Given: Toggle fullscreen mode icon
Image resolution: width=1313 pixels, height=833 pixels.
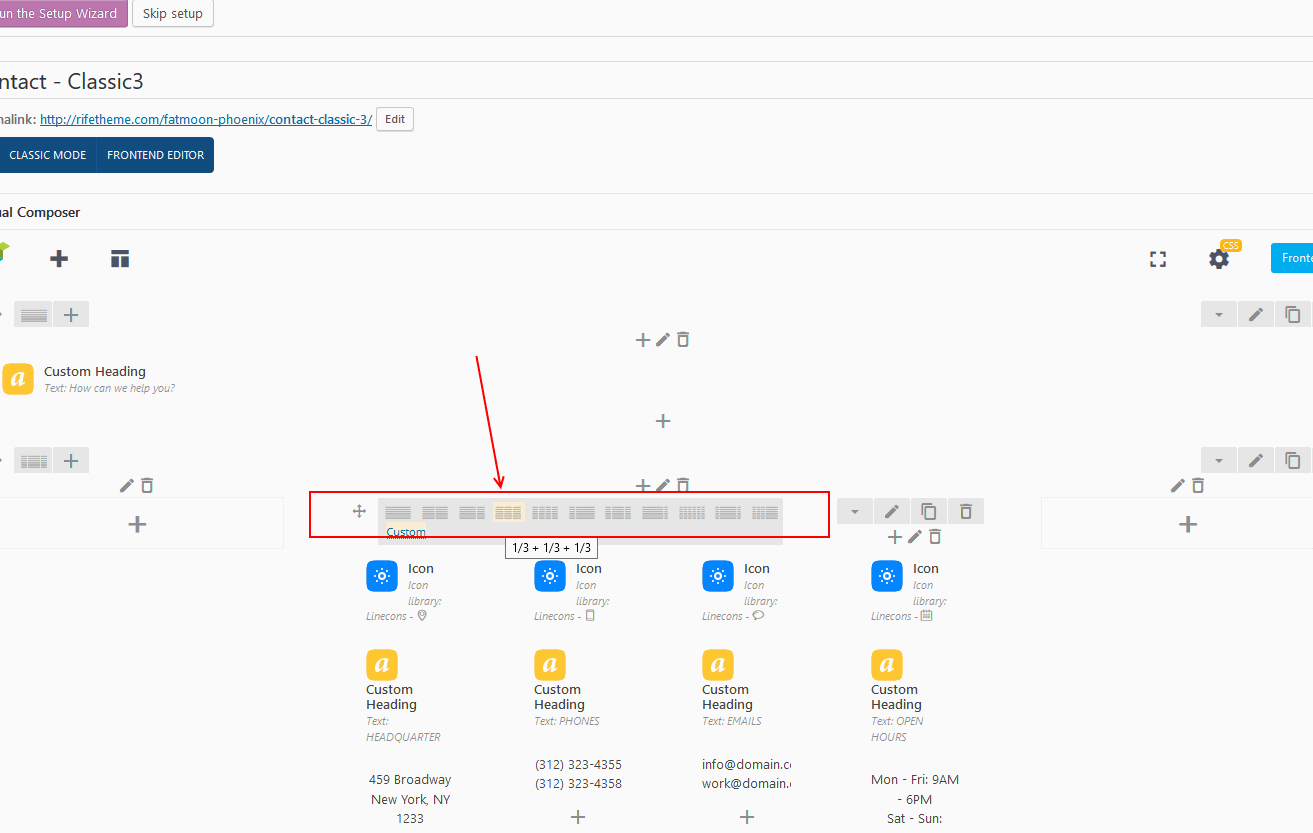Looking at the screenshot, I should [x=1158, y=259].
